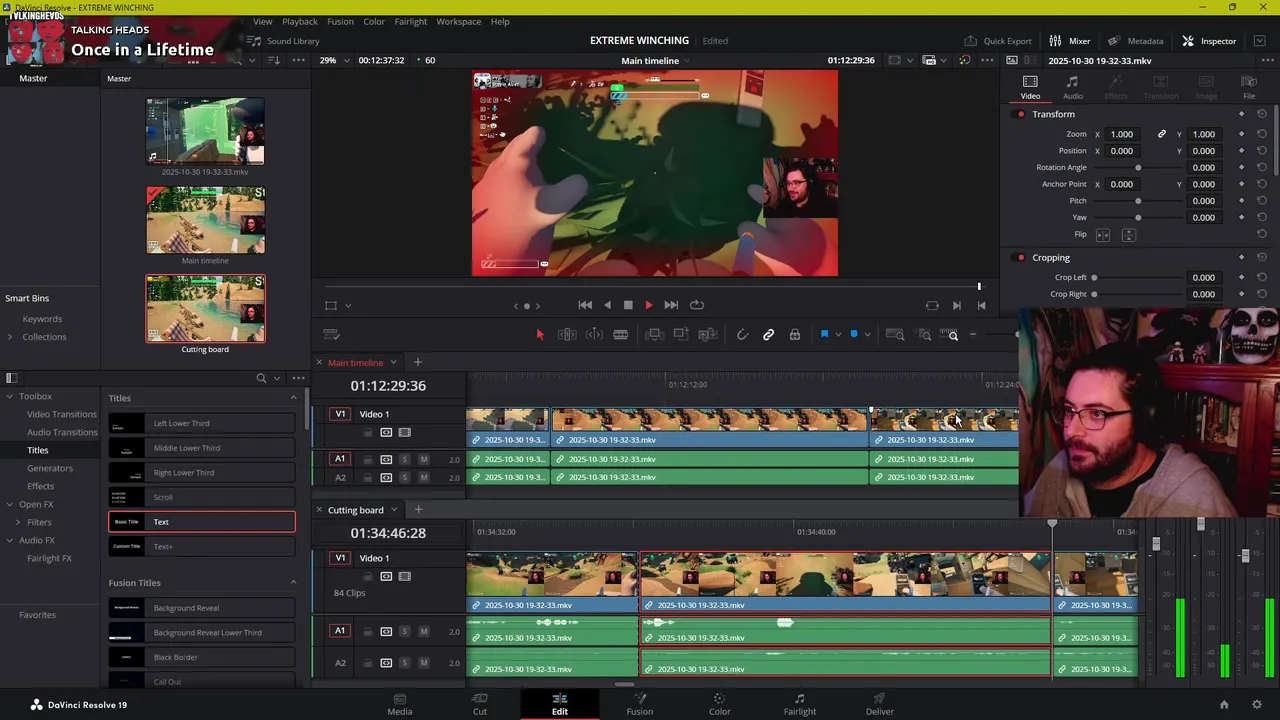Open the Inspector panel
The height and width of the screenshot is (720, 1280).
[x=1210, y=41]
